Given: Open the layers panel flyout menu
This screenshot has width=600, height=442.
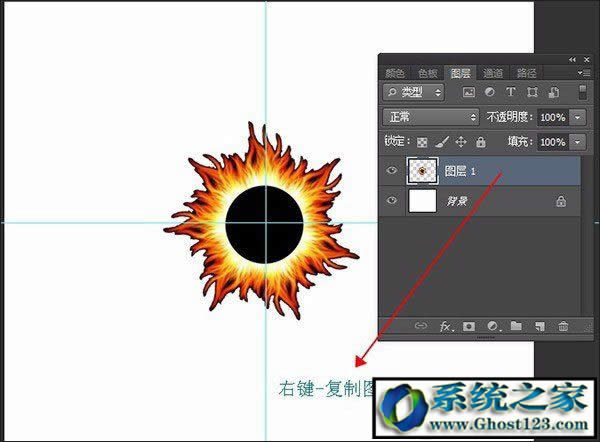Looking at the screenshot, I should 584,73.
